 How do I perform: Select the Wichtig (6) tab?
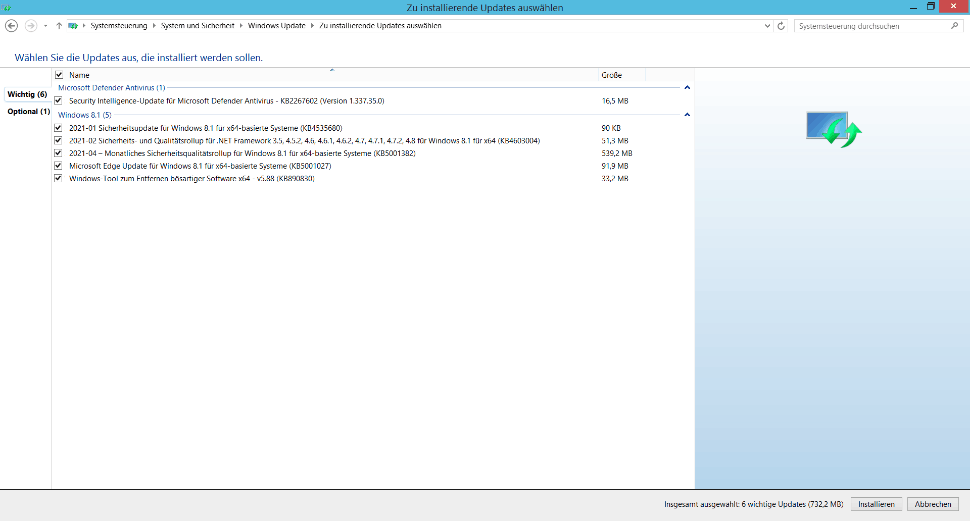(x=27, y=94)
